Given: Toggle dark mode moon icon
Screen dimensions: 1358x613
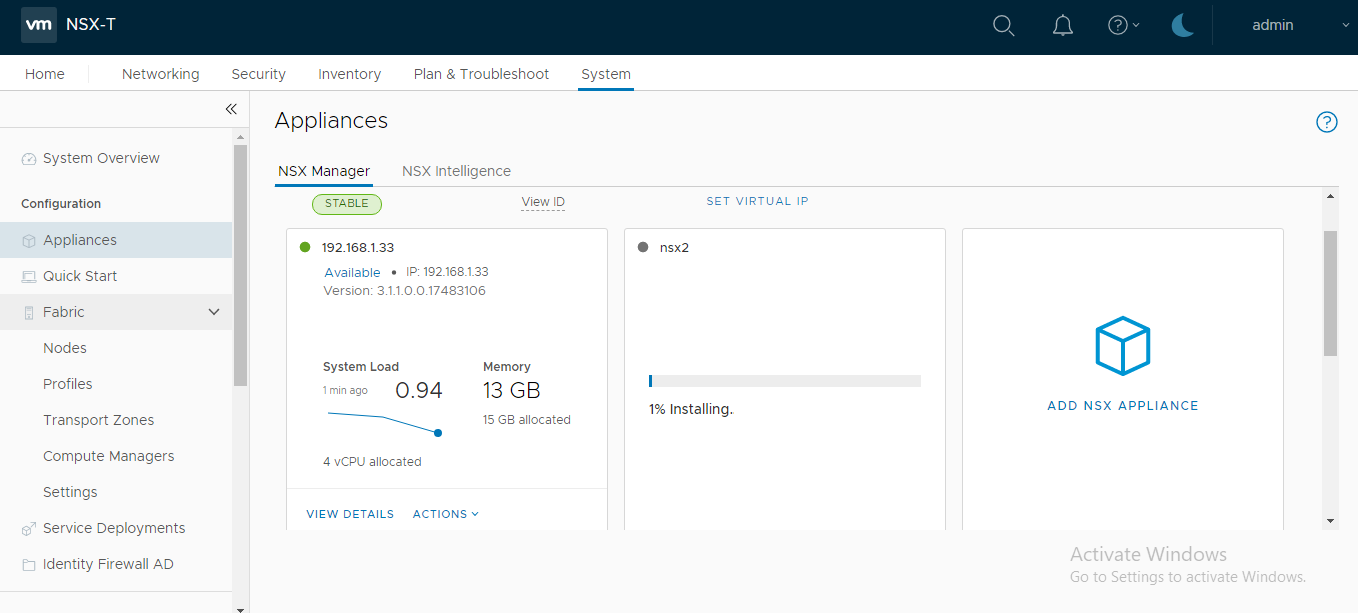Looking at the screenshot, I should coord(1183,26).
